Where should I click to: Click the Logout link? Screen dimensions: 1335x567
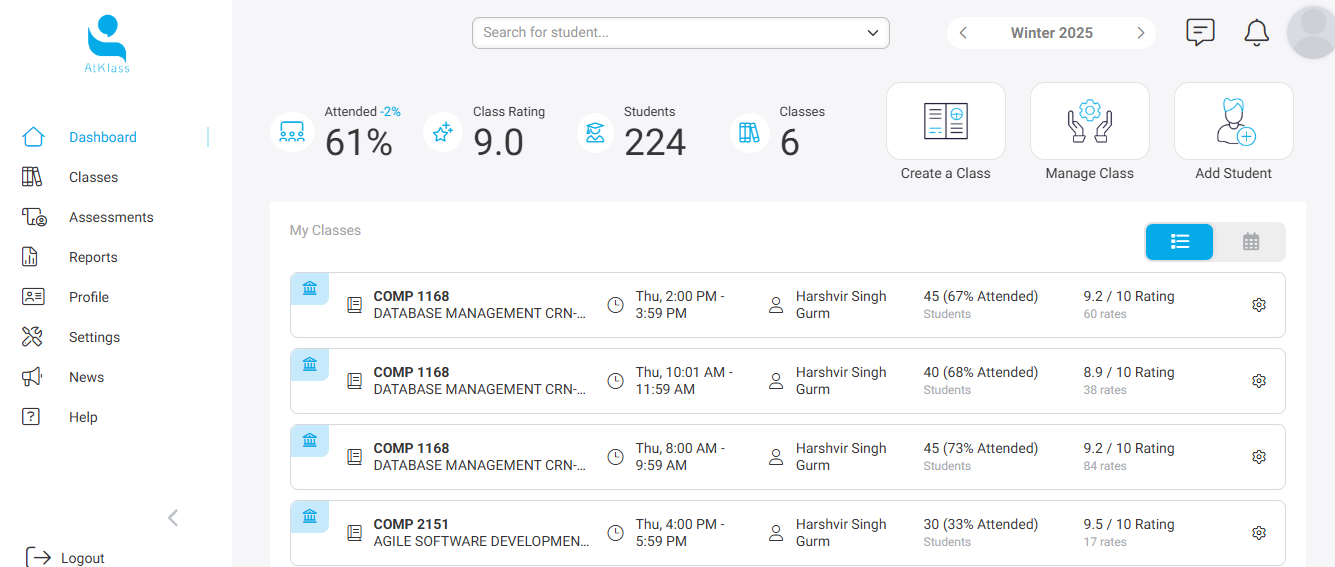pyautogui.click(x=82, y=558)
